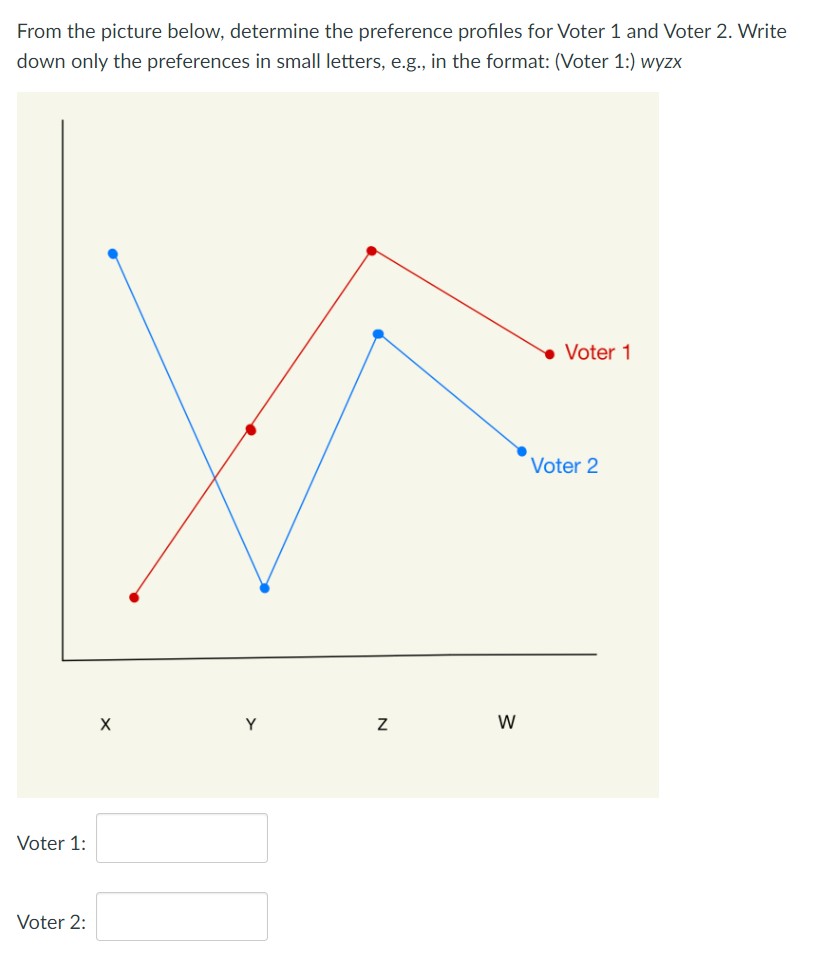Click the X axis label
This screenshot has height=976, width=818.
[x=105, y=723]
